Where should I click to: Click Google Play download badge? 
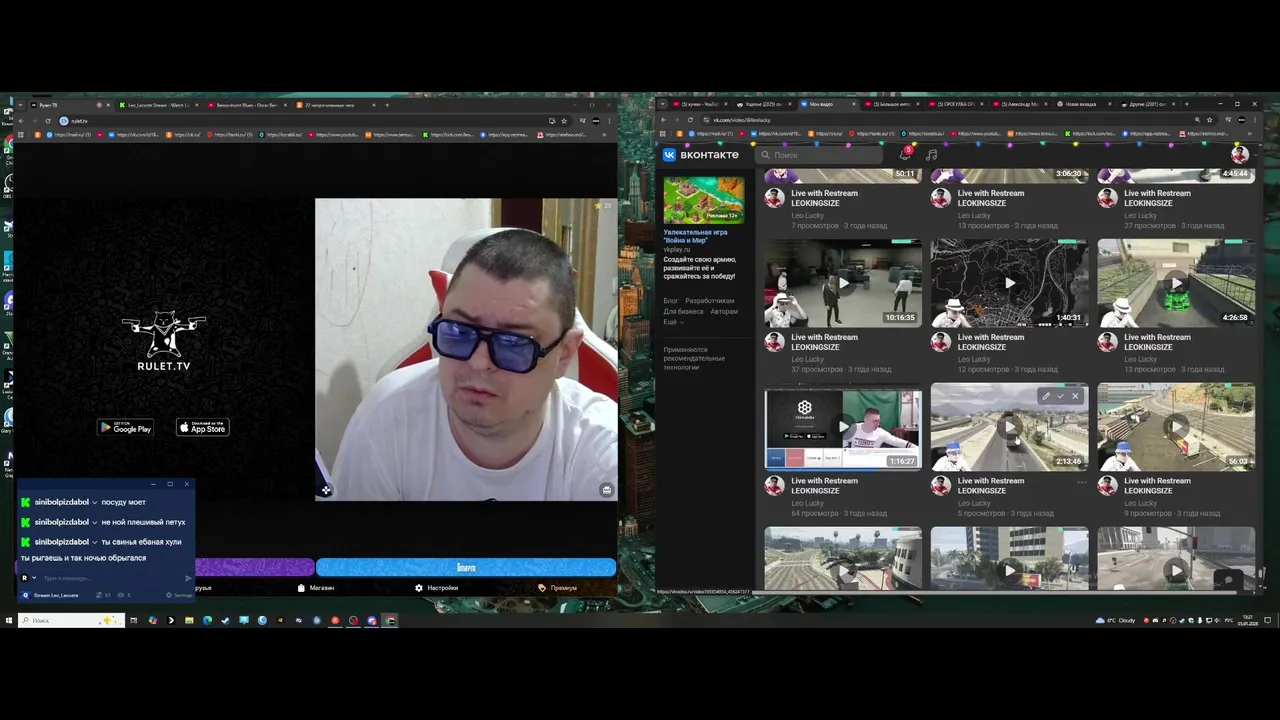pos(125,427)
